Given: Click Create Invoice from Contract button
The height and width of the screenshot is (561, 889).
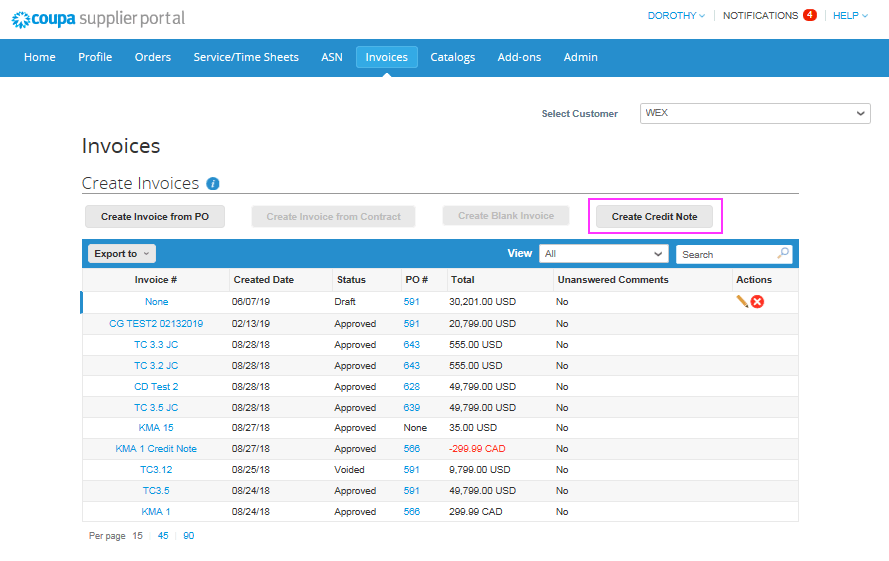Looking at the screenshot, I should tap(333, 217).
